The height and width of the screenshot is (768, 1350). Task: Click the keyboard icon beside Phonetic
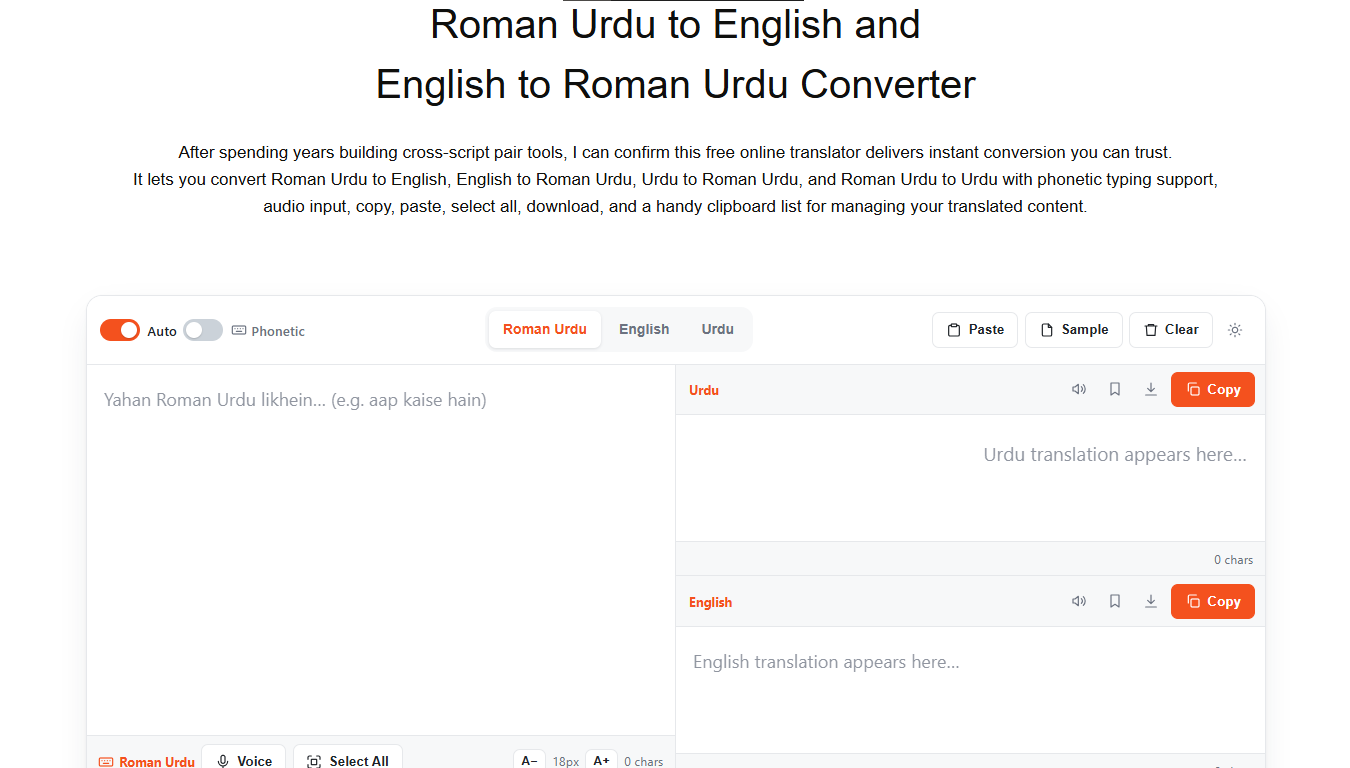click(239, 331)
